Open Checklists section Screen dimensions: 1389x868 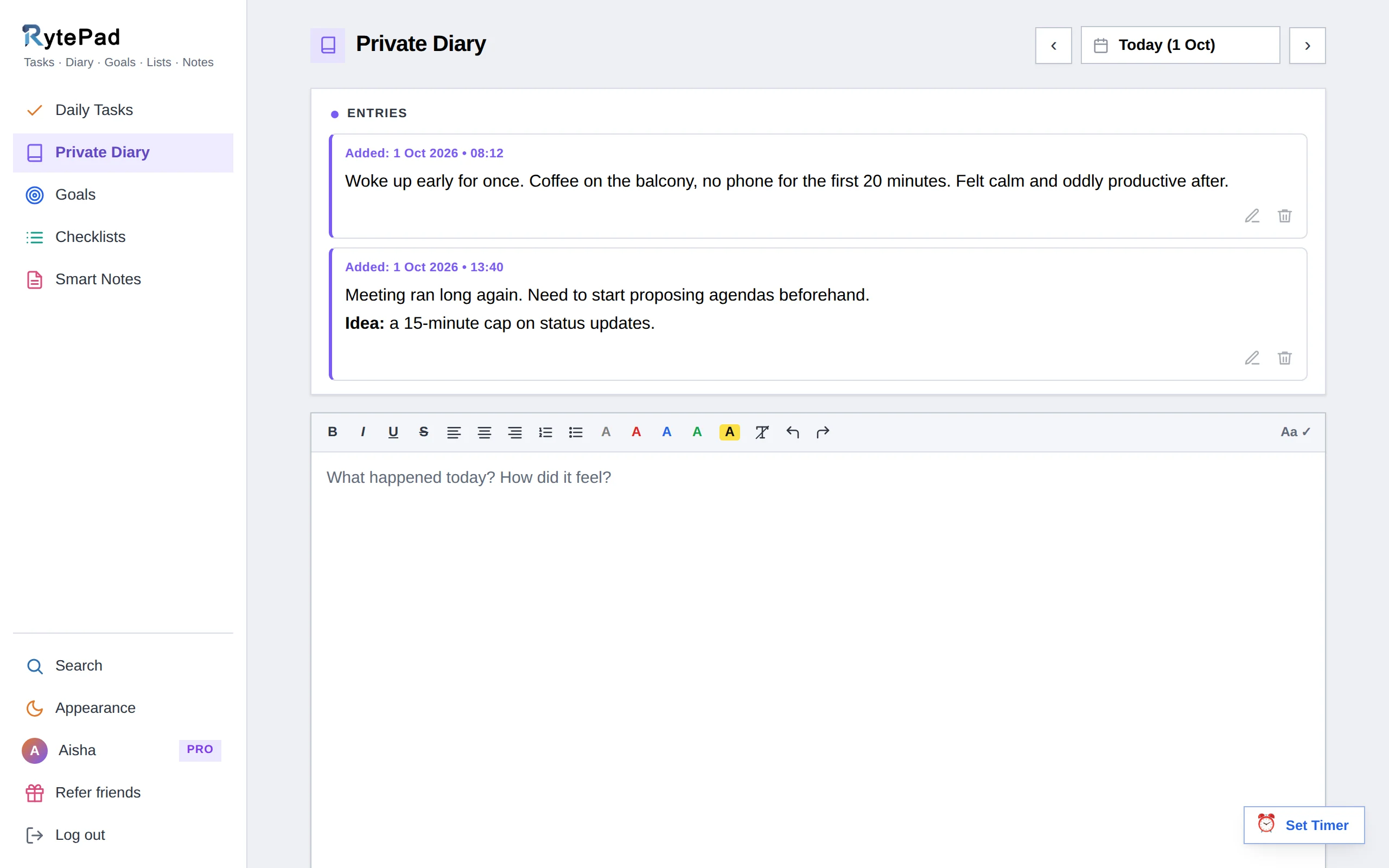pyautogui.click(x=123, y=237)
